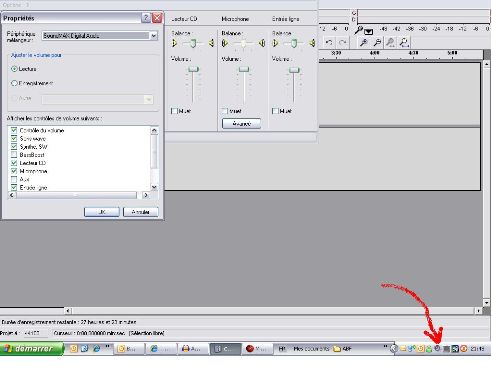Click the Fit Selection zoom icon
Screen dimensions: 492x369
click(x=390, y=42)
